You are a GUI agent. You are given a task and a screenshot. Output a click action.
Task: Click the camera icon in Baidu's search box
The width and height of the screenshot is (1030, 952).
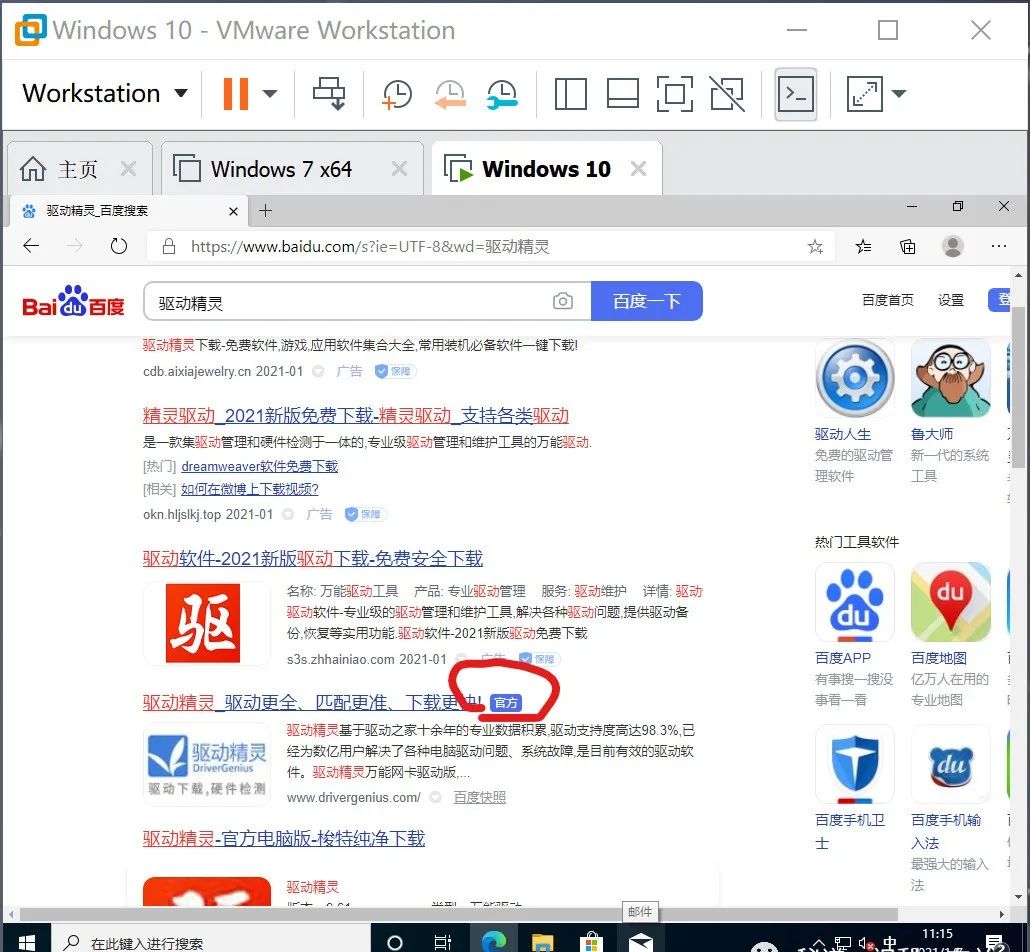(562, 300)
